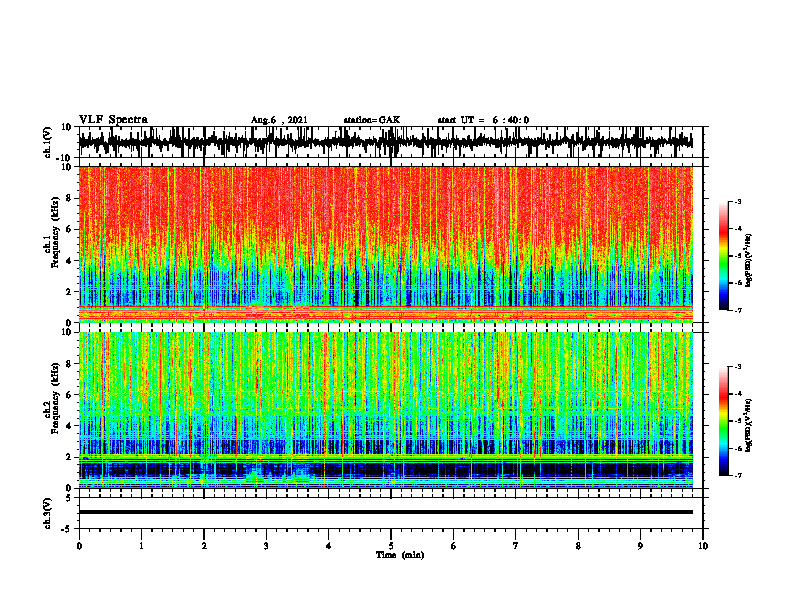The image size is (792, 612).
Task: Click the "8" kHz tick label on ch.1 frequency axis
Action: point(70,198)
